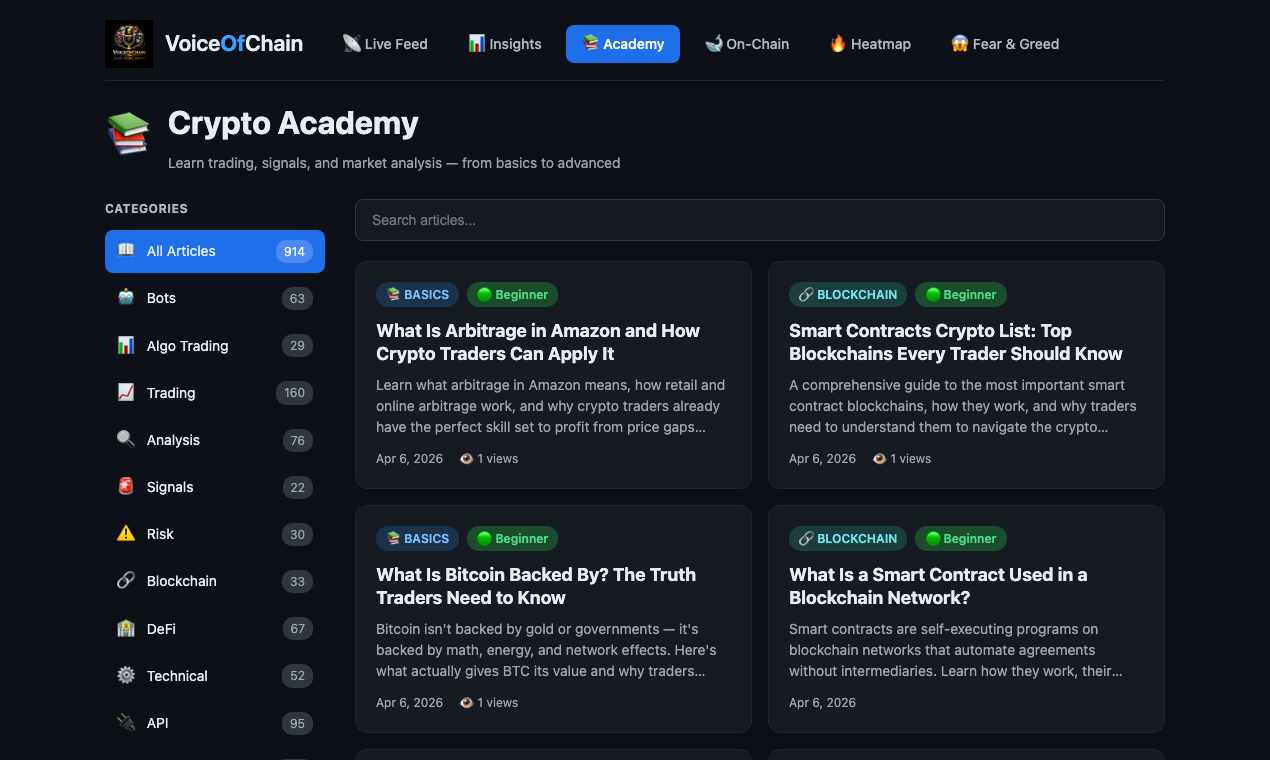Viewport: 1270px width, 760px height.
Task: Switch to the Fear & Greed tab
Action: click(x=1005, y=44)
